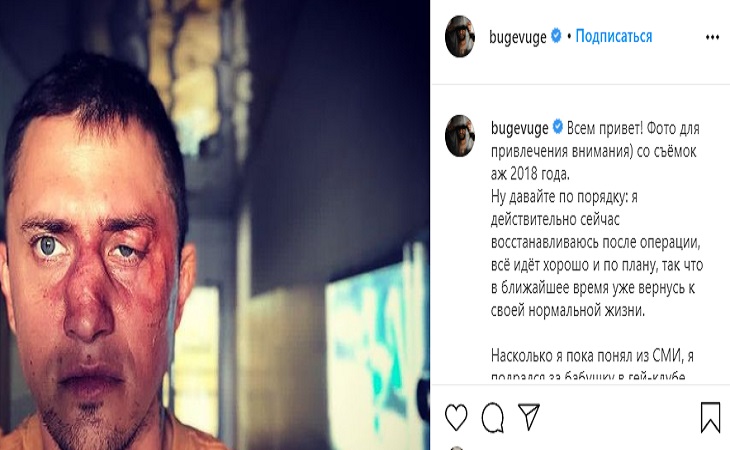Click caption paragraph Ну давайте по порядку
Viewport: 730px width, 450px height.
[597, 253]
